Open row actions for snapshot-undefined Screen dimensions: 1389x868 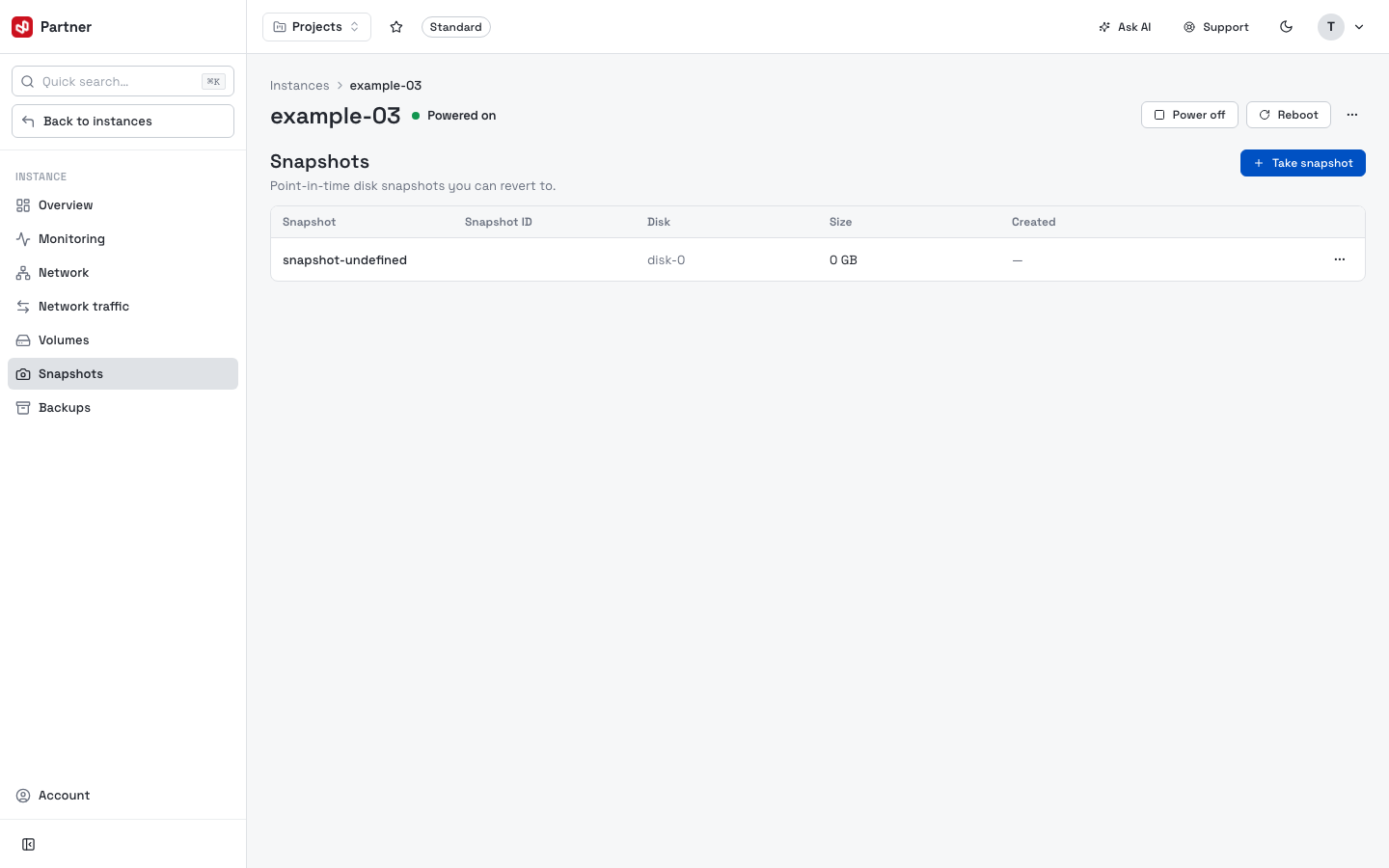coord(1340,259)
